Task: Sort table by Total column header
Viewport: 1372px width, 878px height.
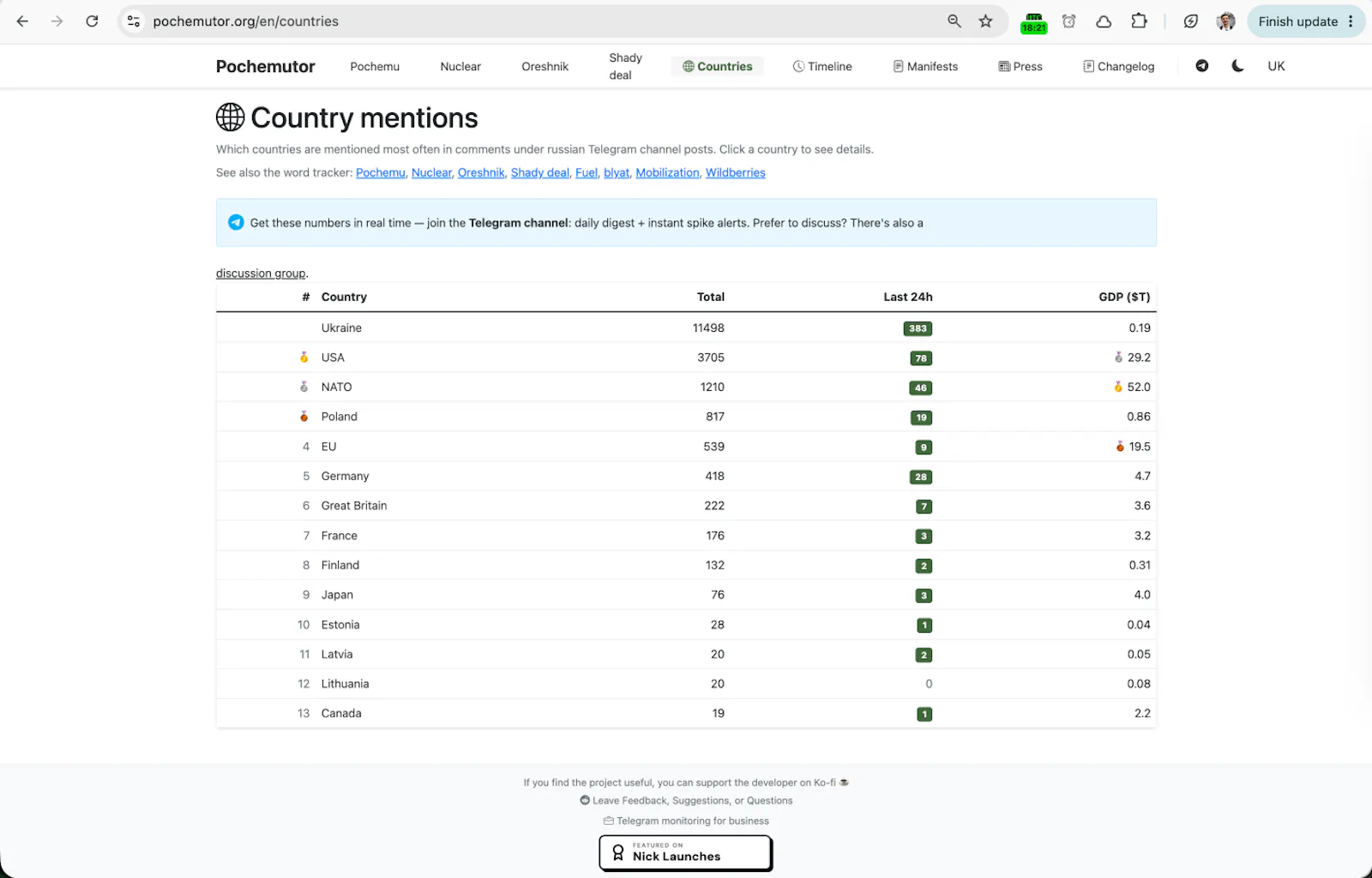Action: [711, 297]
